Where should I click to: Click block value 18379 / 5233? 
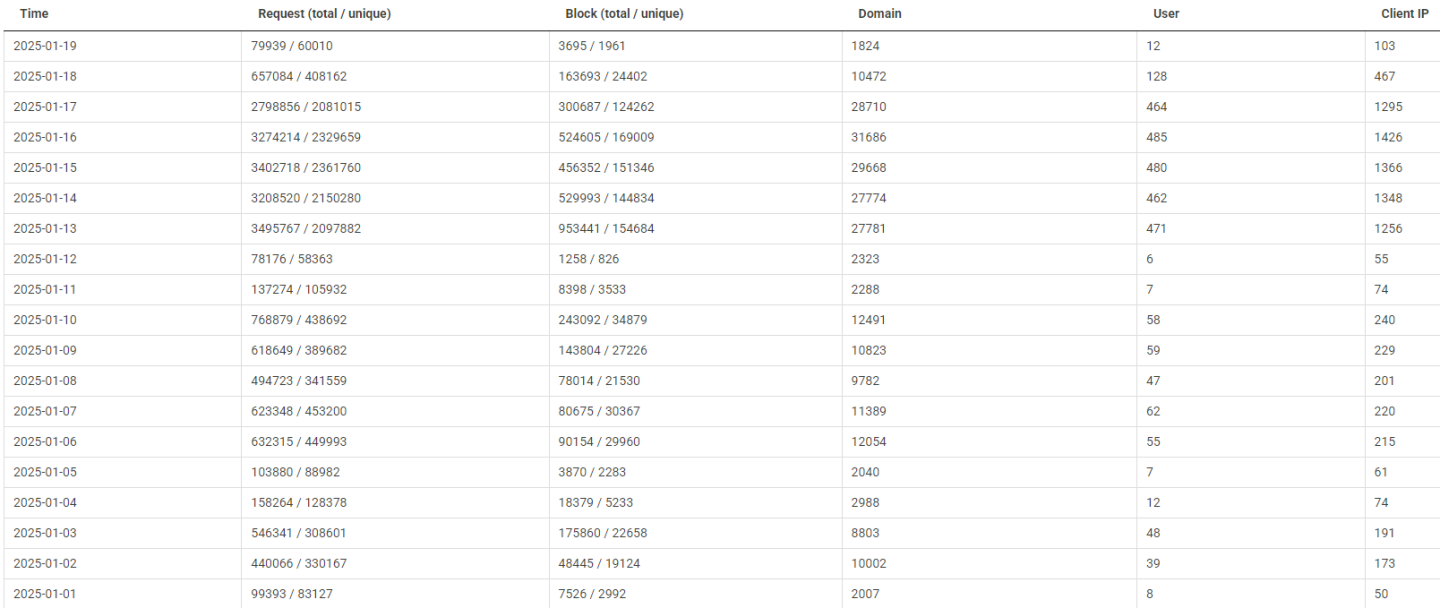pos(595,503)
